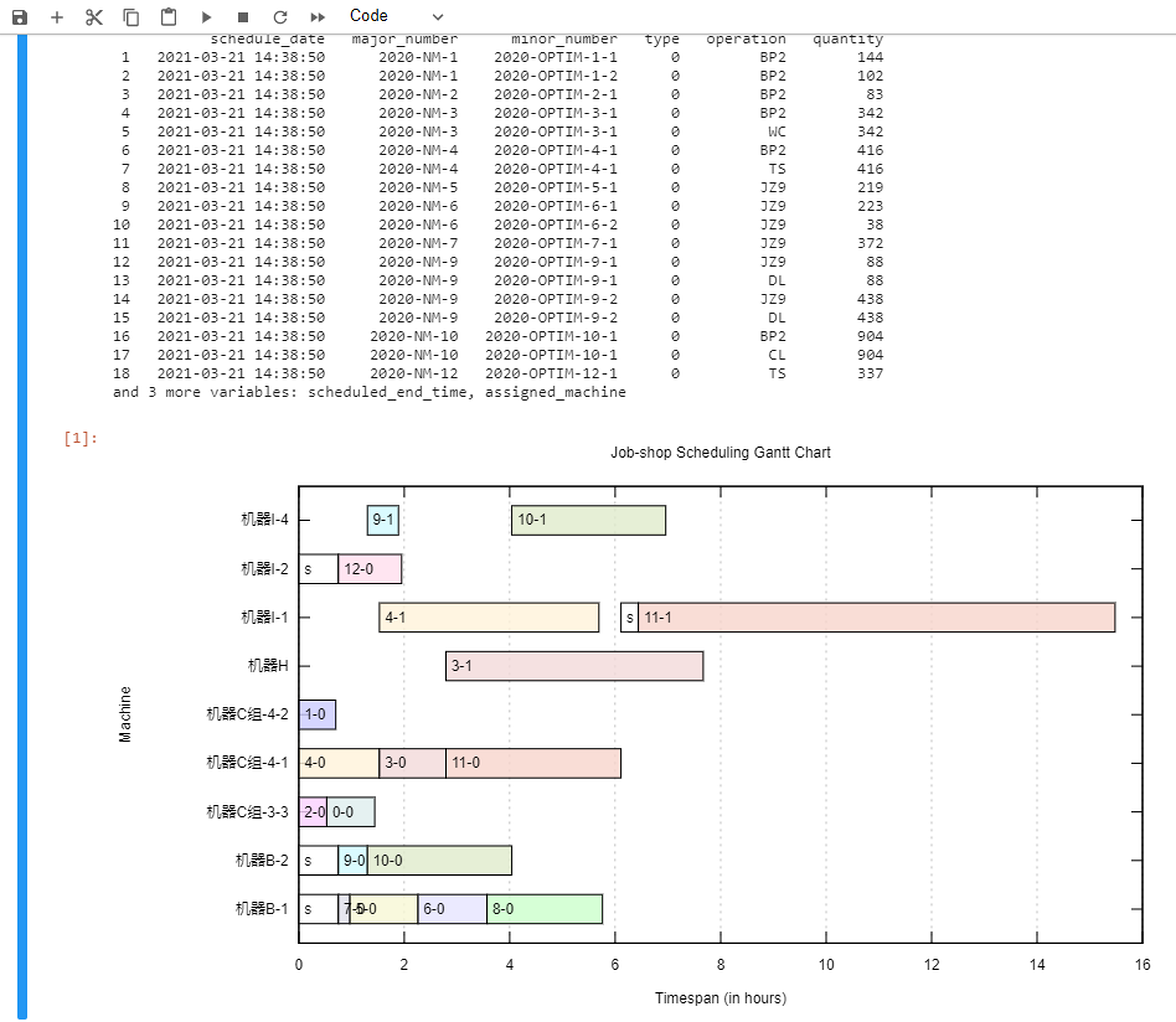The height and width of the screenshot is (1022, 1176).
Task: Click the Timespan (in hours) axis label
Action: point(720,998)
